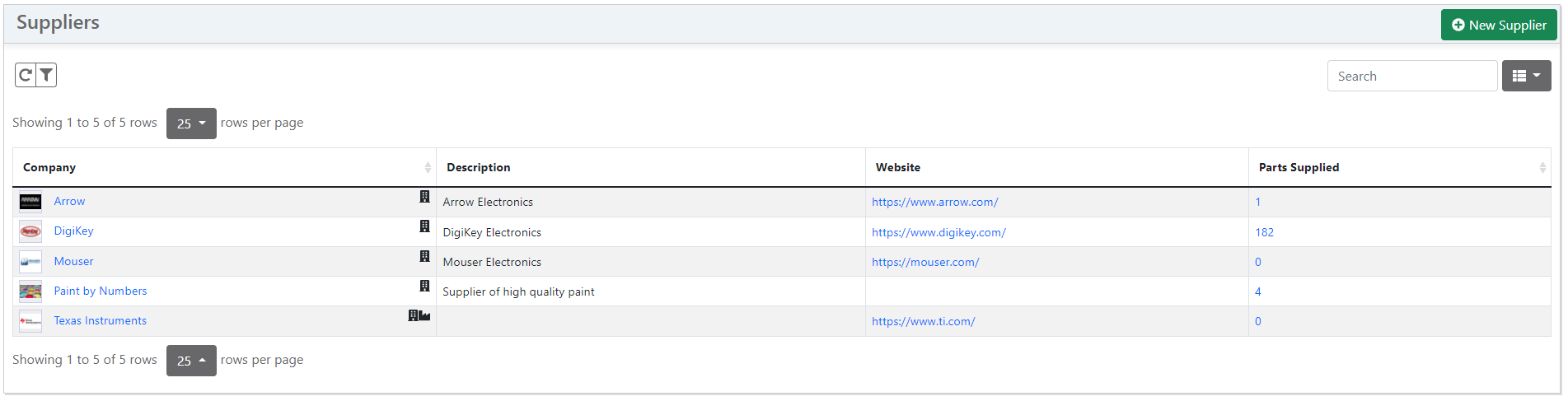Image resolution: width=1568 pixels, height=401 pixels.
Task: Click the reload table data icon
Action: [26, 76]
